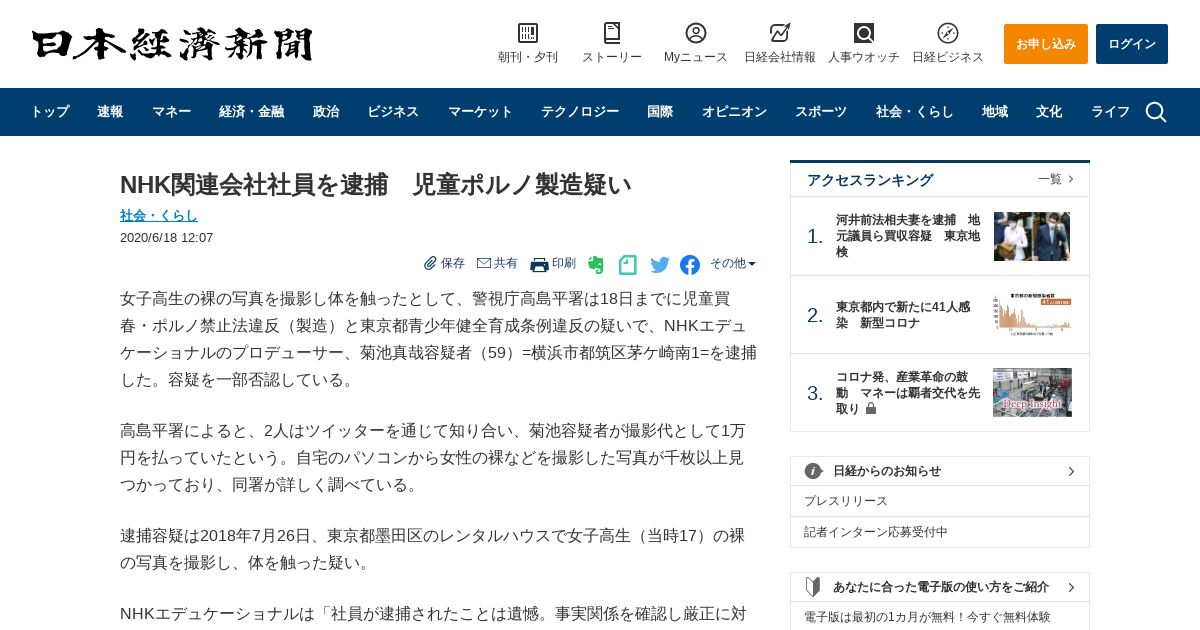Open the 朝刊・夕刊 newspaper icon
Screen dimensions: 1200x630
pyautogui.click(x=528, y=33)
